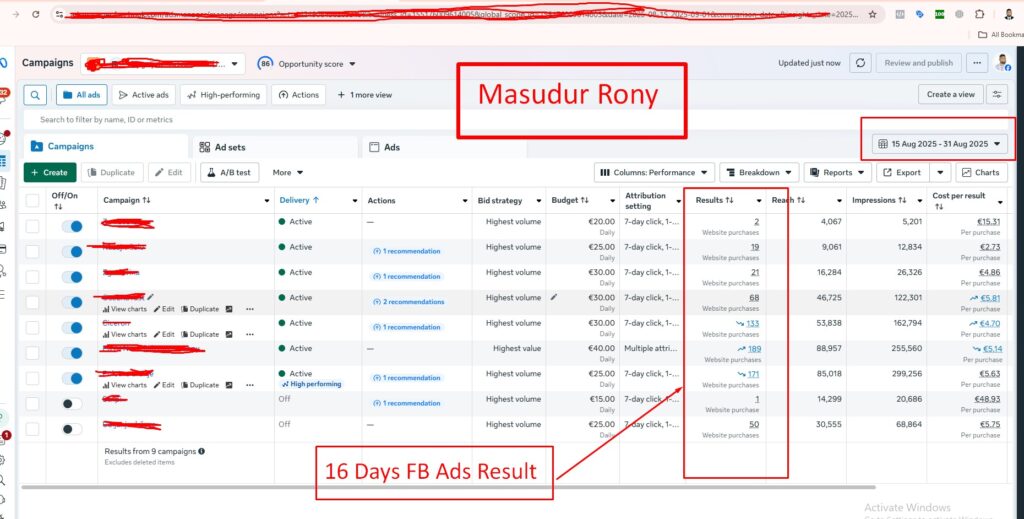Click the search filter field by name, ID or metrics
The height and width of the screenshot is (519, 1024).
coord(300,119)
